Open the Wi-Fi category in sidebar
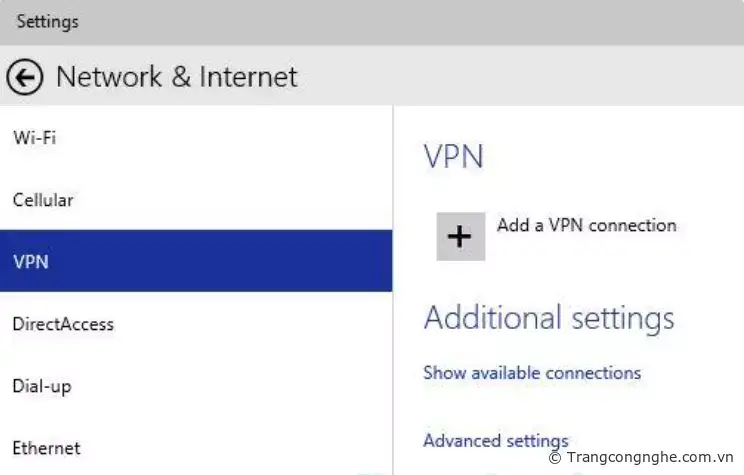The image size is (744, 475). [x=34, y=138]
